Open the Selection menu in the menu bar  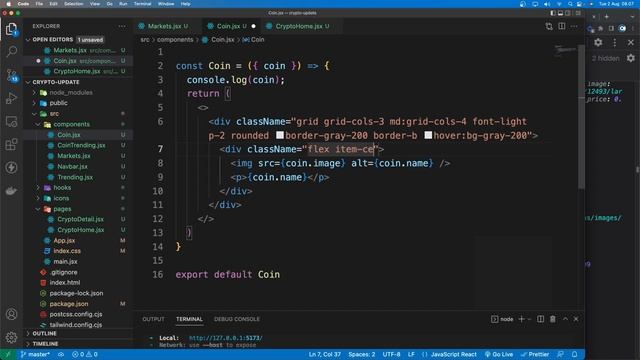coord(73,4)
